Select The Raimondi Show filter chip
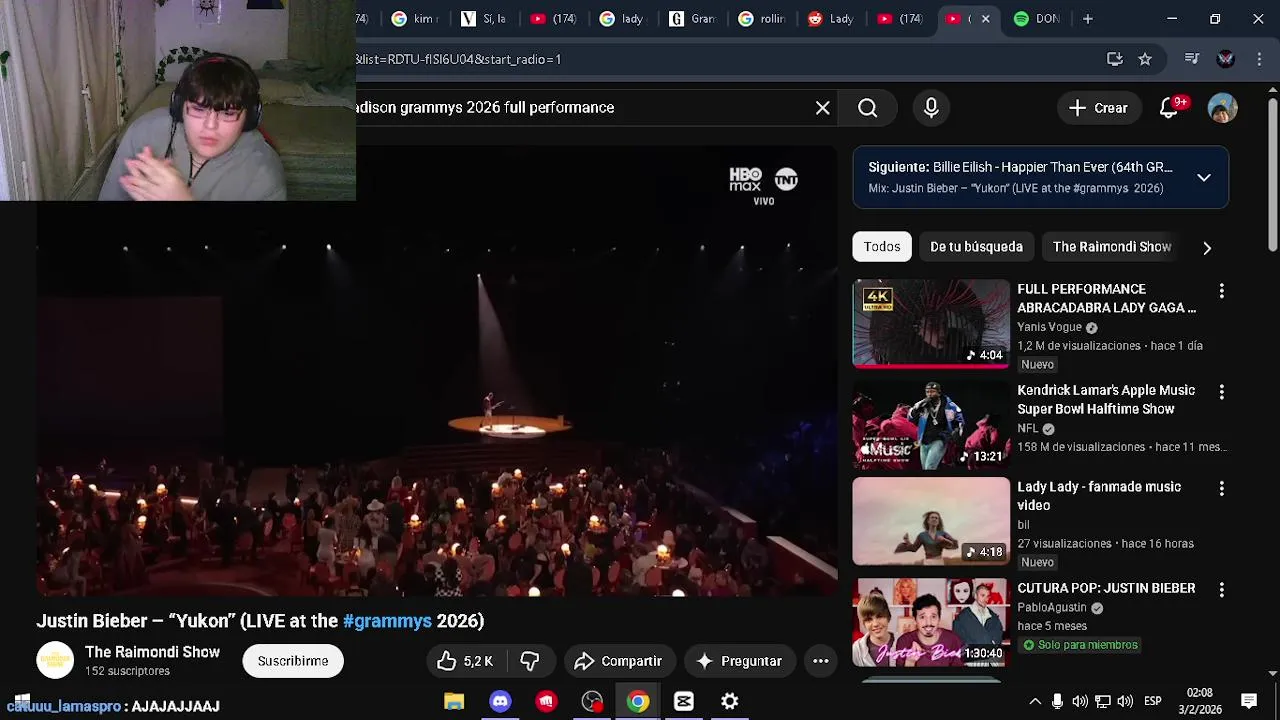Screen dimensions: 1280x720 point(1111,247)
